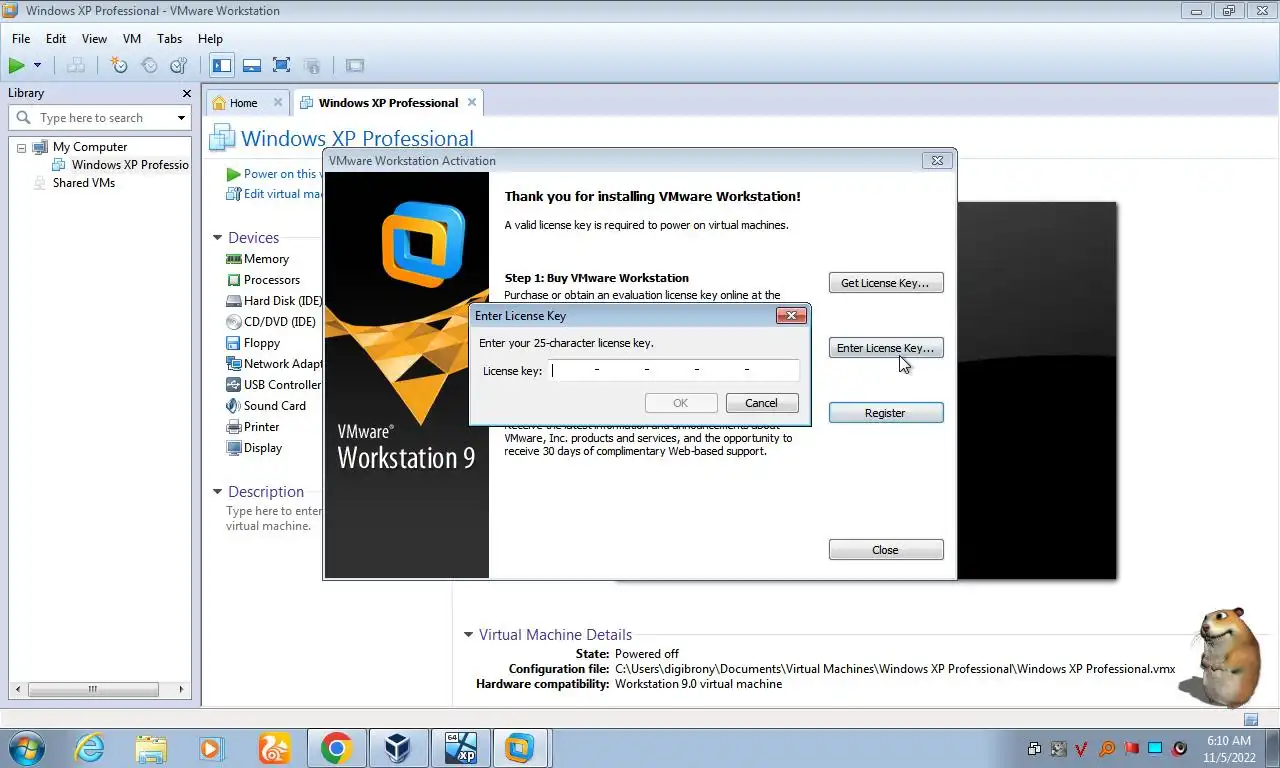The width and height of the screenshot is (1280, 768).
Task: Collapse the Description section
Action: pyautogui.click(x=218, y=492)
